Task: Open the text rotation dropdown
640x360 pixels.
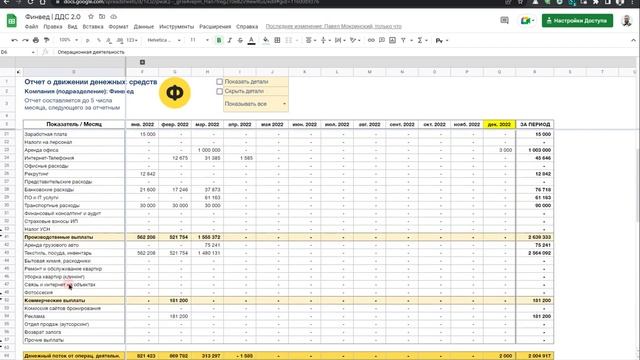Action: 355,40
